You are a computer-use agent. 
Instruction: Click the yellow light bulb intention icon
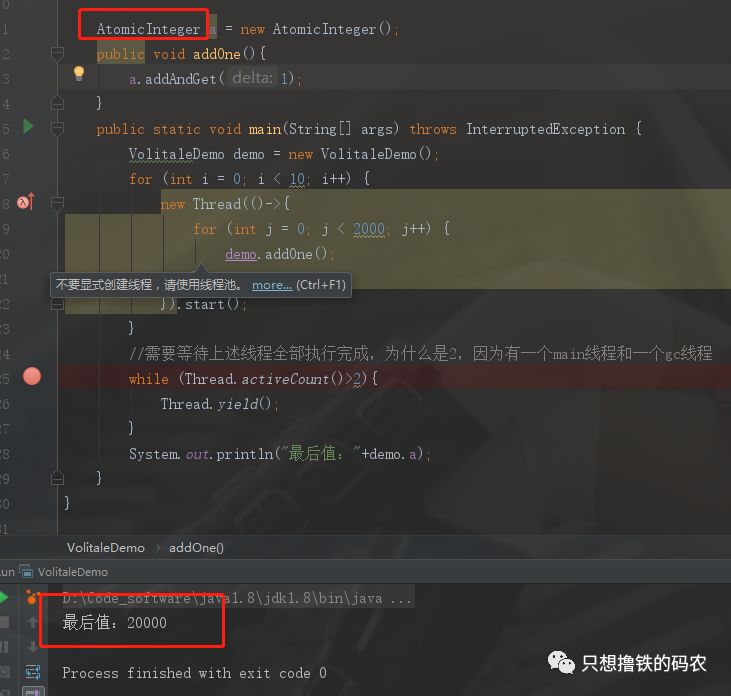click(79, 74)
